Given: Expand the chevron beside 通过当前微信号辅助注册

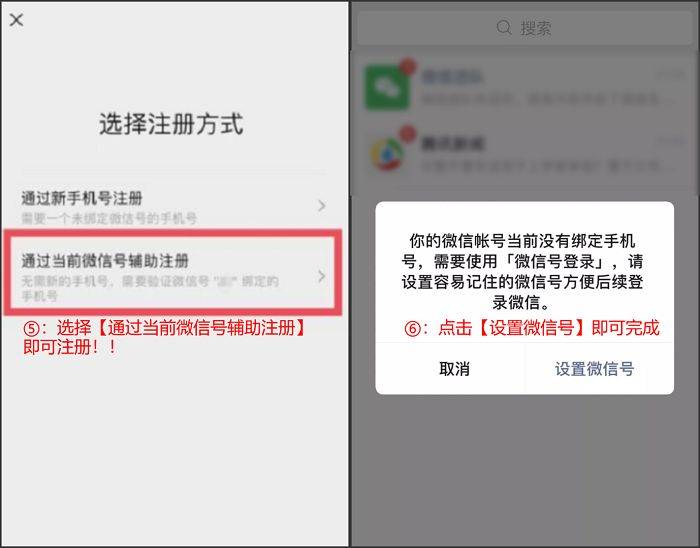Looking at the screenshot, I should point(321,276).
